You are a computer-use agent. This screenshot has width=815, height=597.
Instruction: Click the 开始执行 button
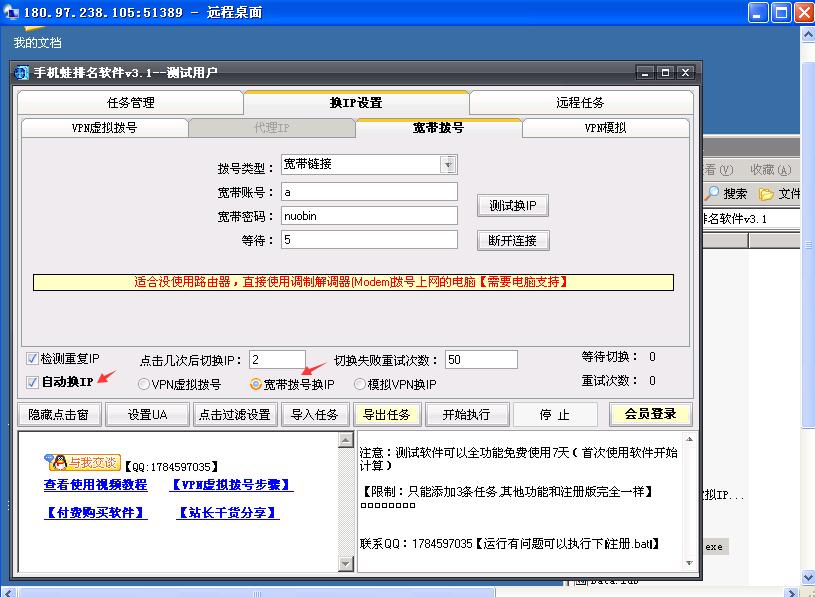click(x=465, y=414)
